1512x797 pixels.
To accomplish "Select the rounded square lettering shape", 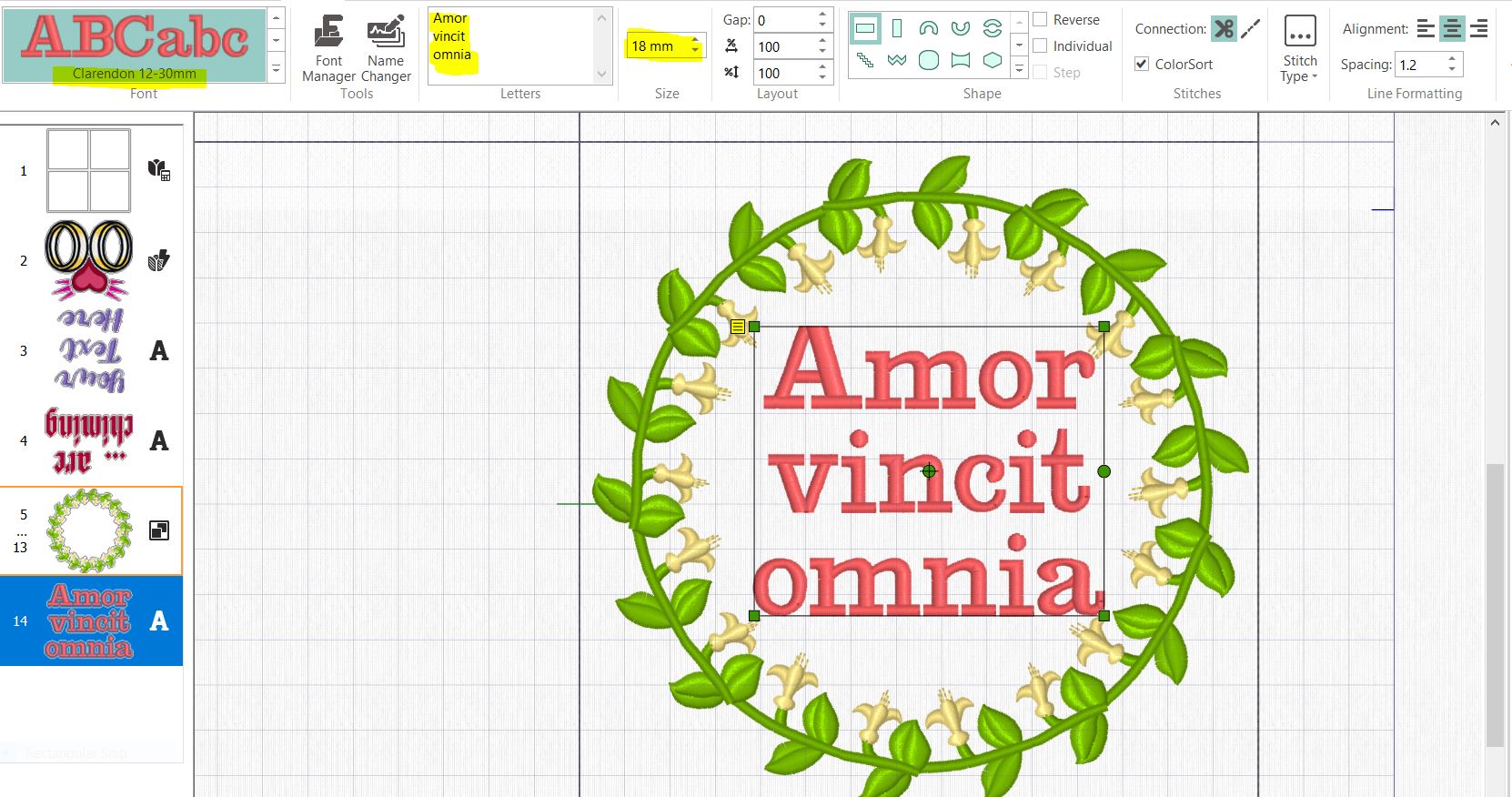I will 928,61.
